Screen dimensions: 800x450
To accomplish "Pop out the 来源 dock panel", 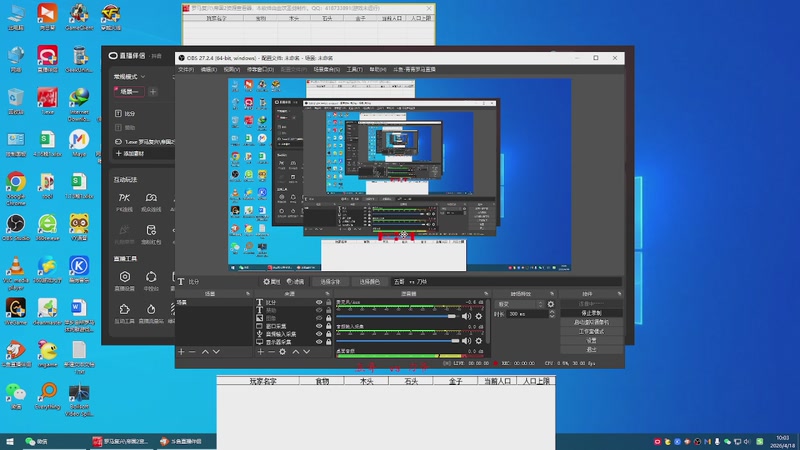I will click(328, 294).
